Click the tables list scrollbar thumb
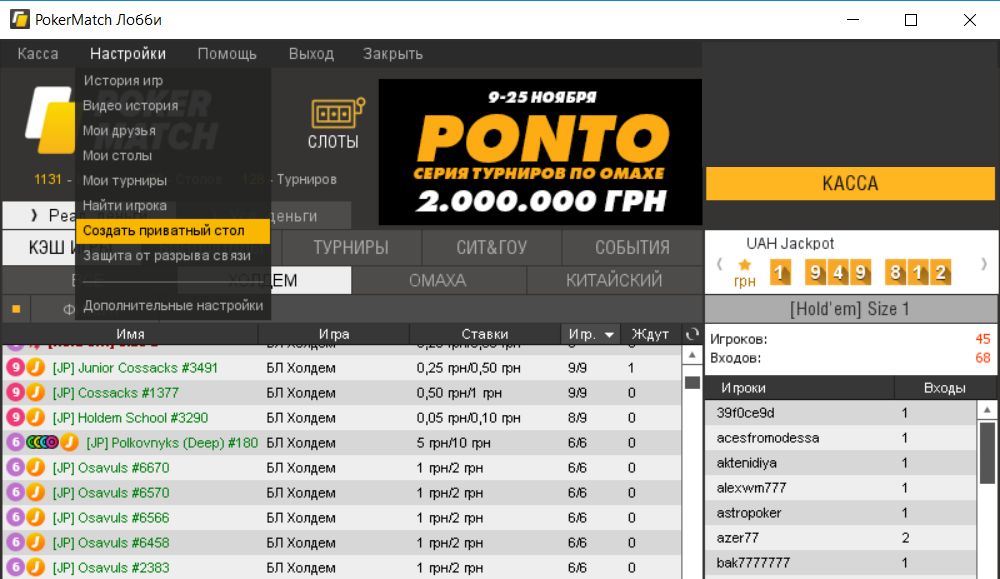Screen dimensions: 1000x579 pos(692,383)
